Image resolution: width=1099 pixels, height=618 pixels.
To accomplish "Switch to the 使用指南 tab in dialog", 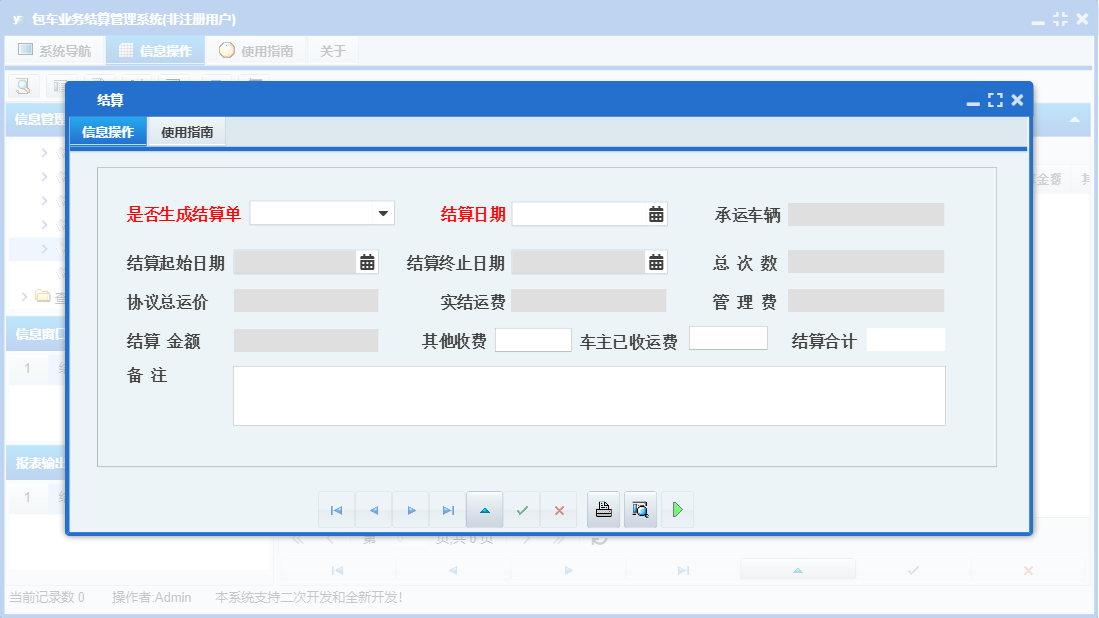I will pos(186,131).
